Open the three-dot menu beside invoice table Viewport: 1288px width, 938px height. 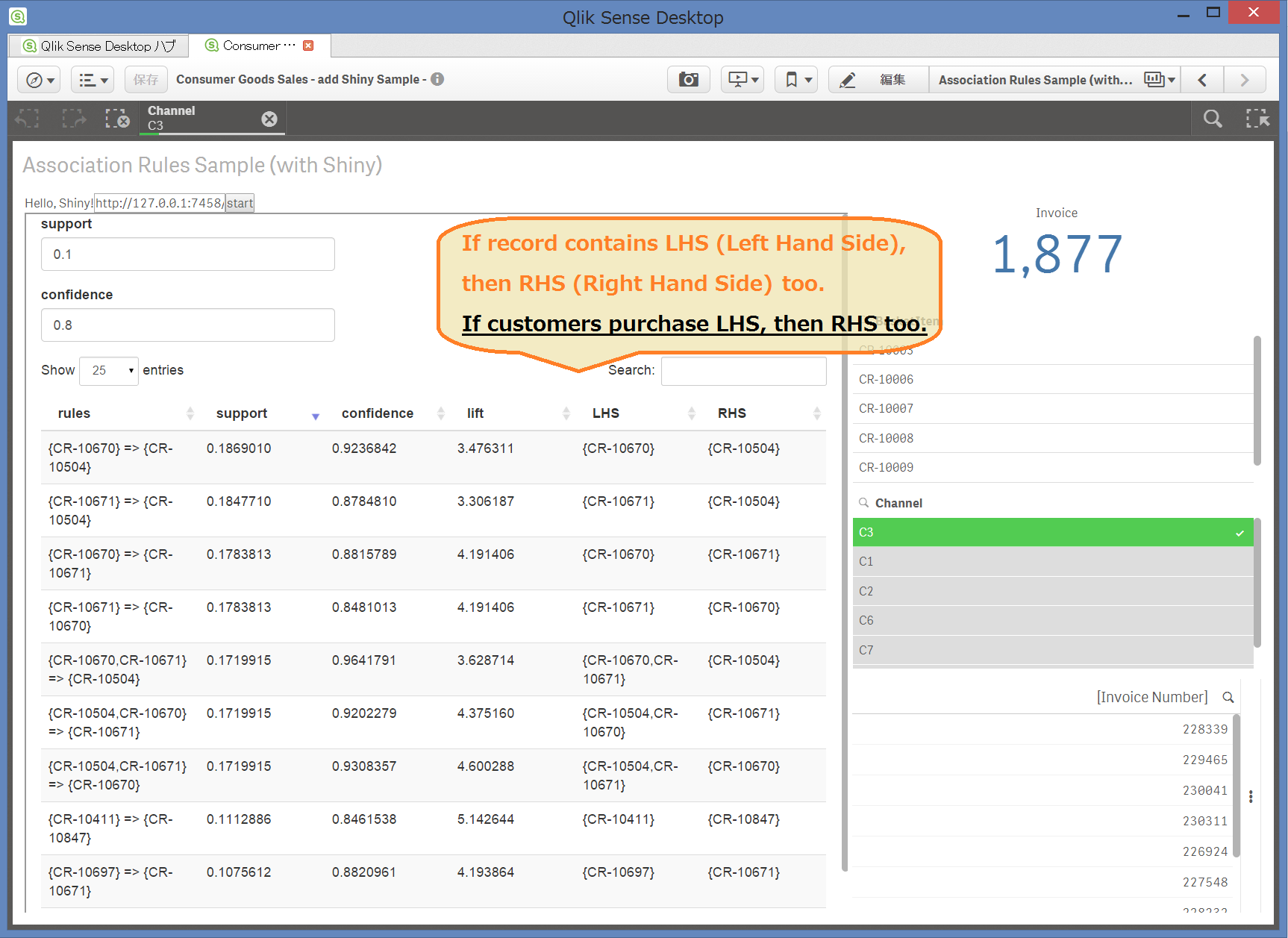point(1251,797)
